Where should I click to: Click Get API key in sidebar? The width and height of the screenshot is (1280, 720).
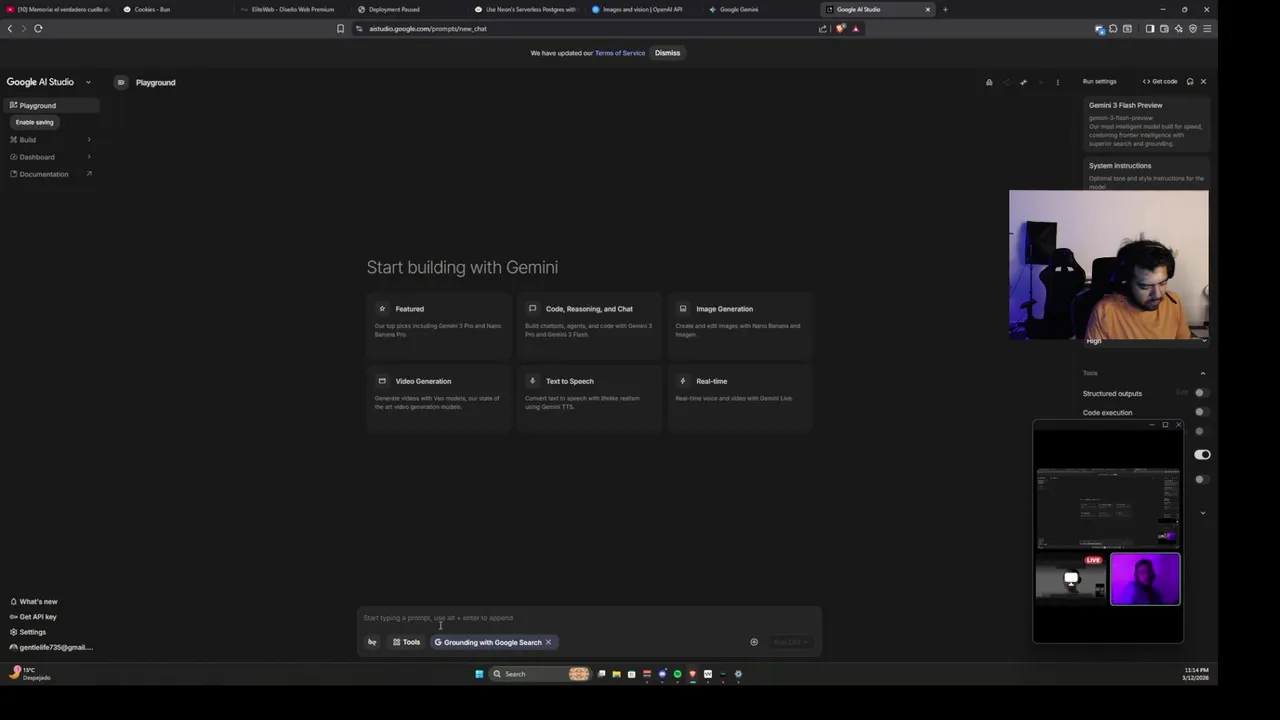[33, 617]
